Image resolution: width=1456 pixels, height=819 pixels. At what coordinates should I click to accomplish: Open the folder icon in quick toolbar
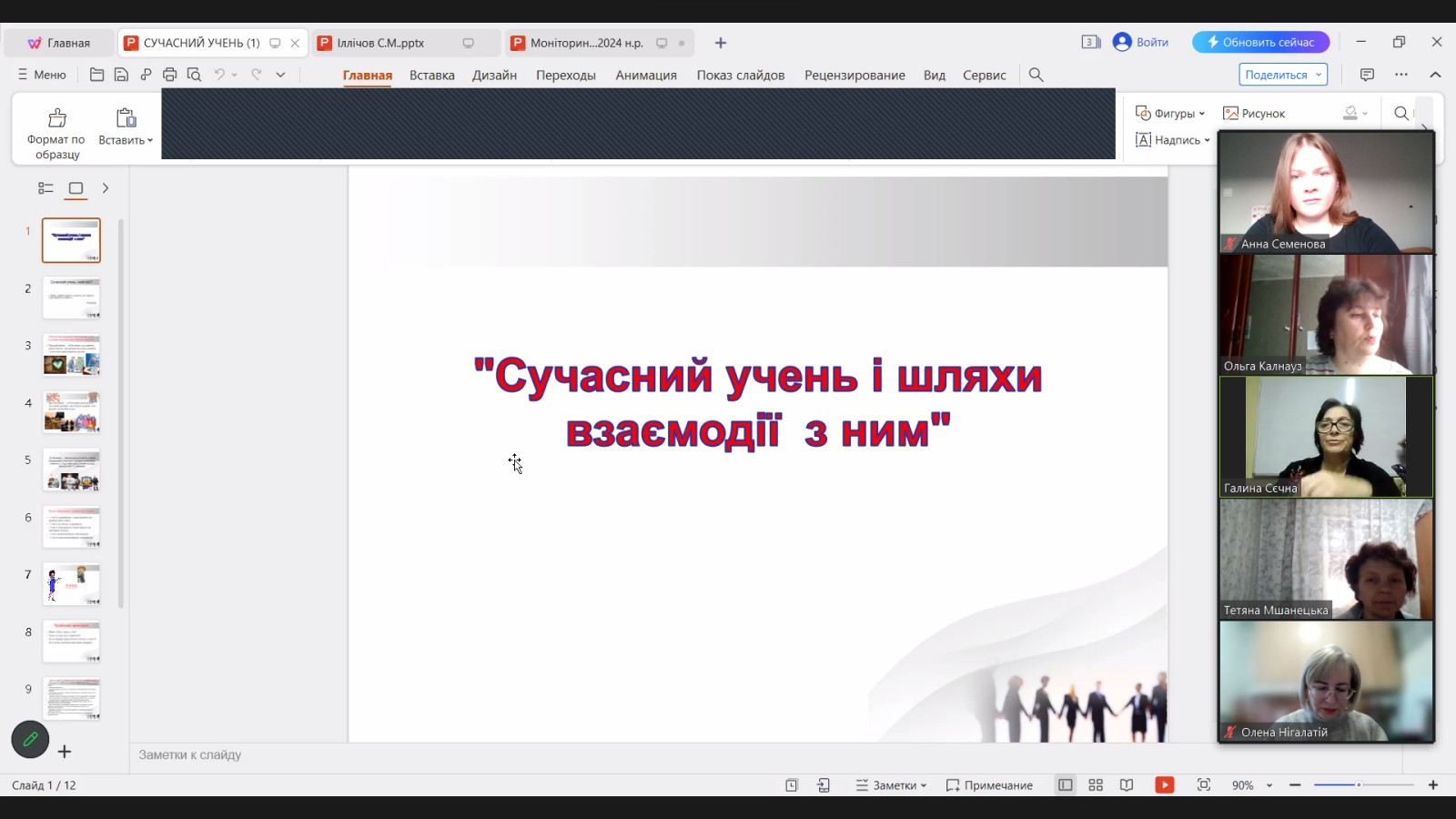click(96, 75)
